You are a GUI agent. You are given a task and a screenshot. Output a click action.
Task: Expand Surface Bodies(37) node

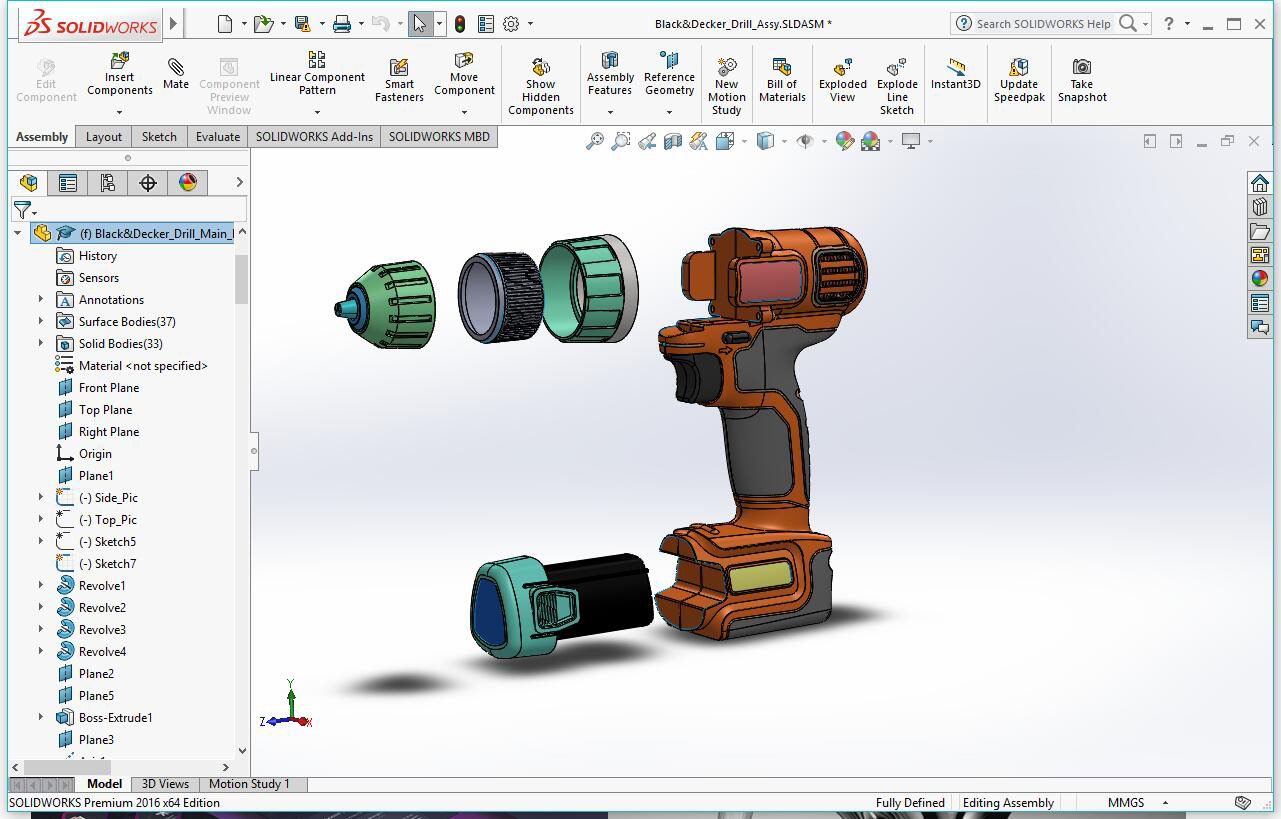(41, 321)
